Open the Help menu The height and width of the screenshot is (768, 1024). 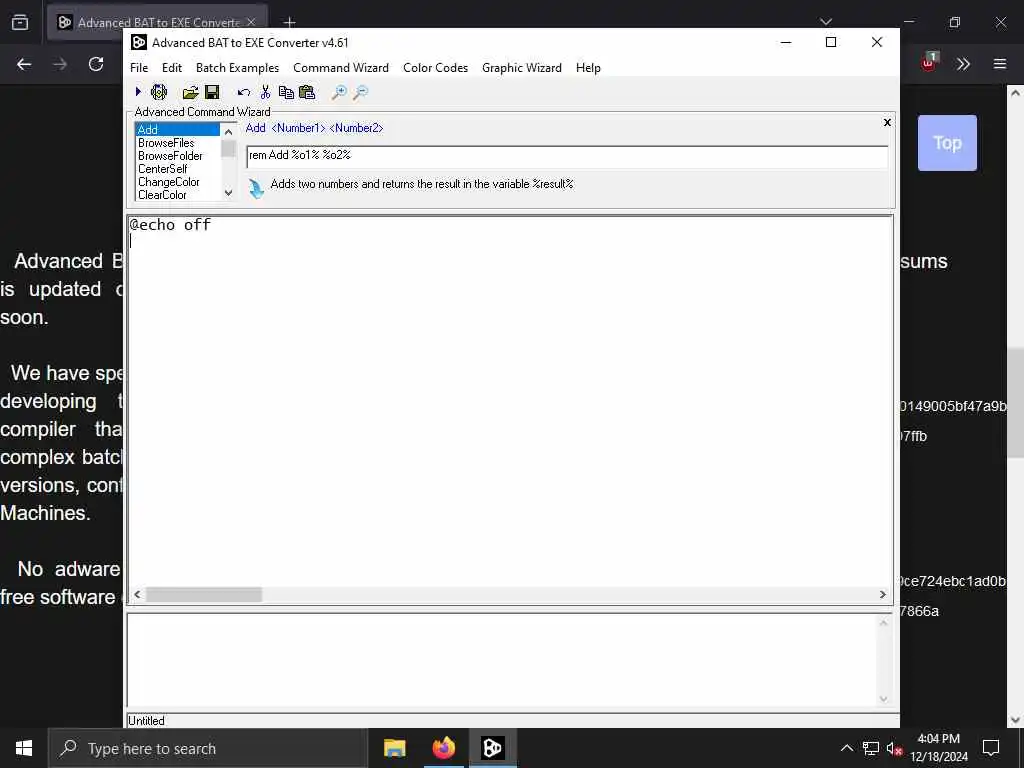coord(588,68)
